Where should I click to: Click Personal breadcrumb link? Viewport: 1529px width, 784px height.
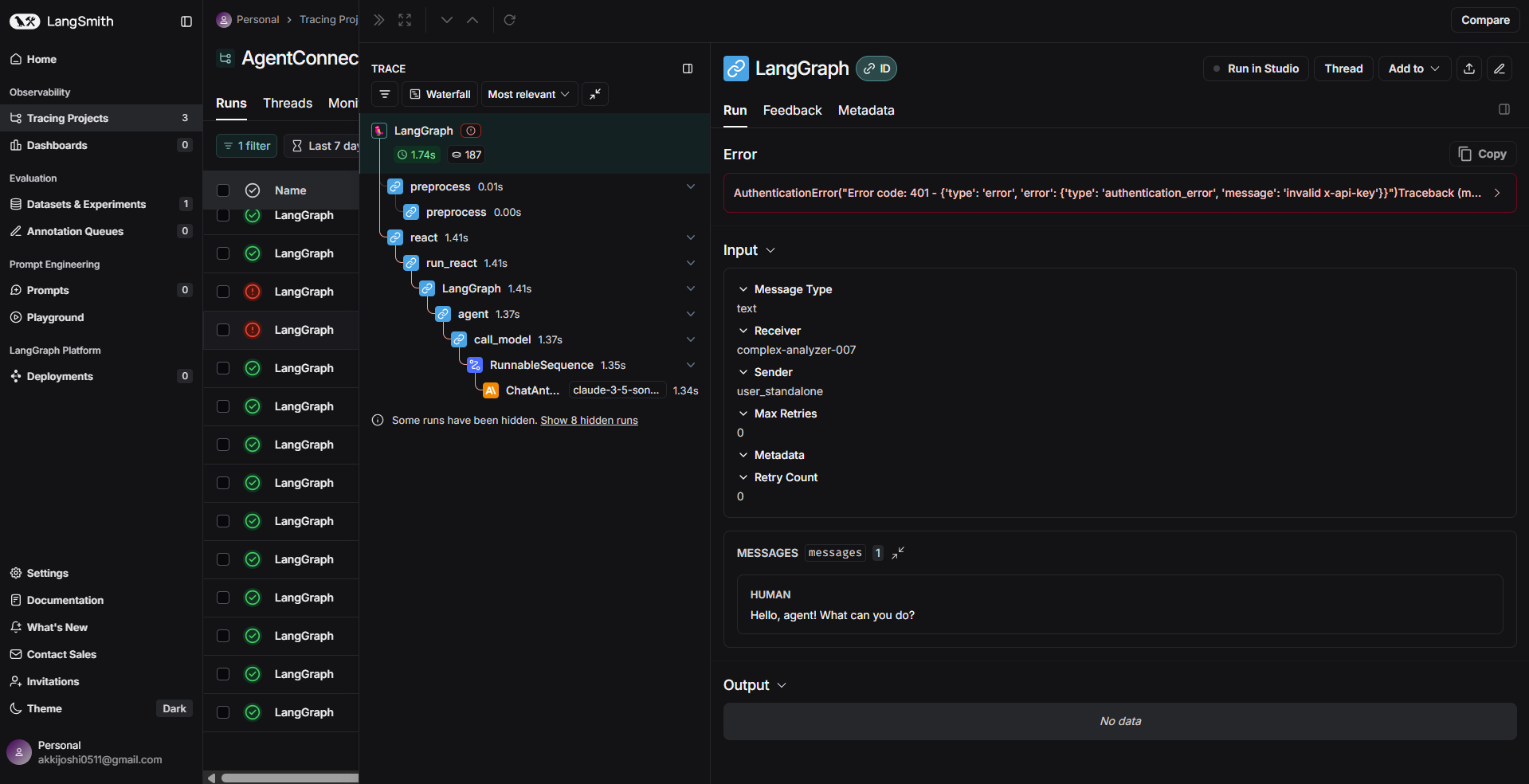tap(258, 19)
